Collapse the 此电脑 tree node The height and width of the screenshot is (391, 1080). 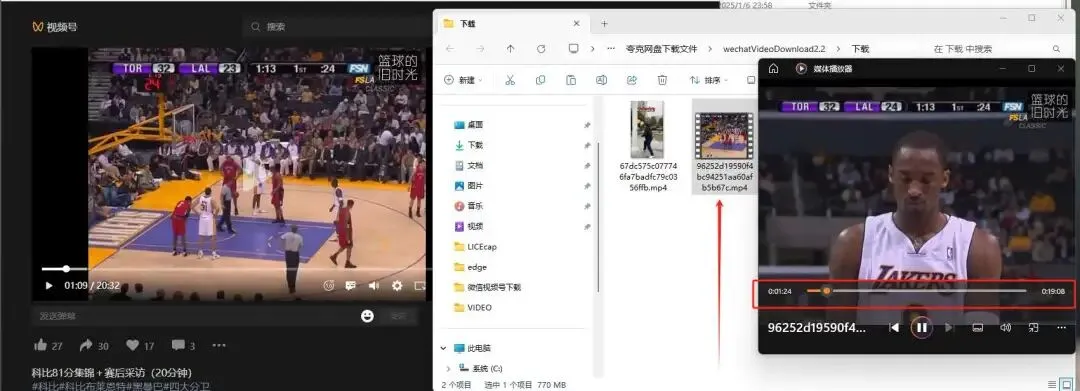(444, 348)
